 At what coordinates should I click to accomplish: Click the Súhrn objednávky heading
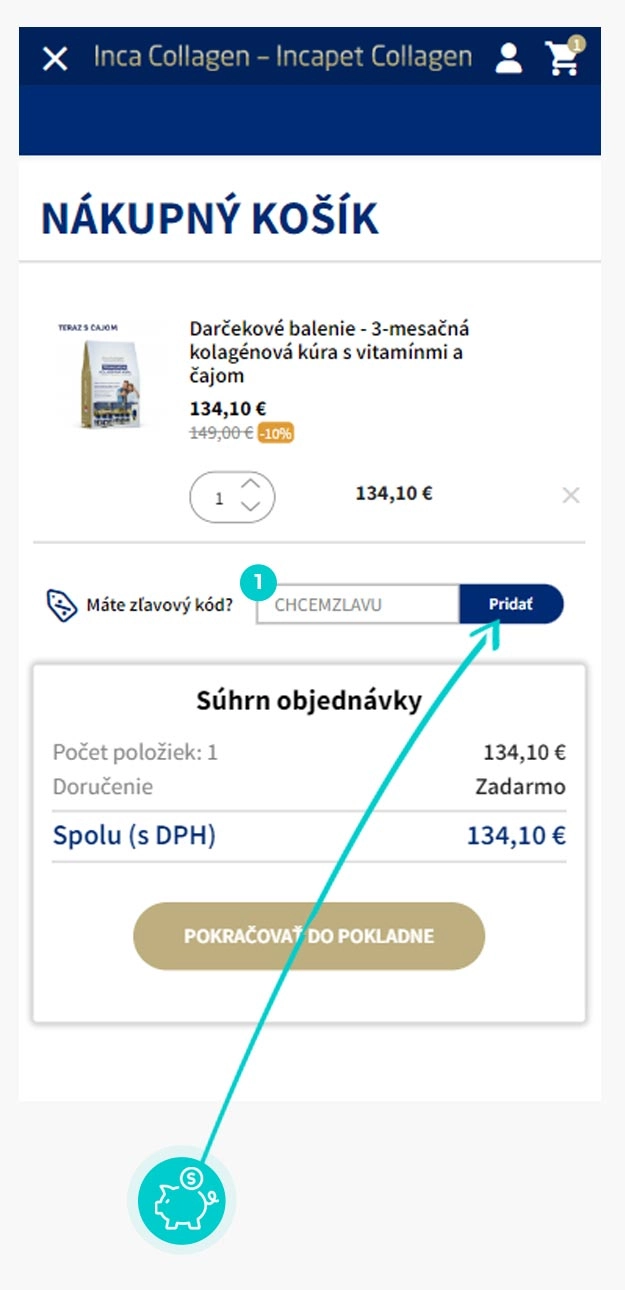pyautogui.click(x=309, y=701)
